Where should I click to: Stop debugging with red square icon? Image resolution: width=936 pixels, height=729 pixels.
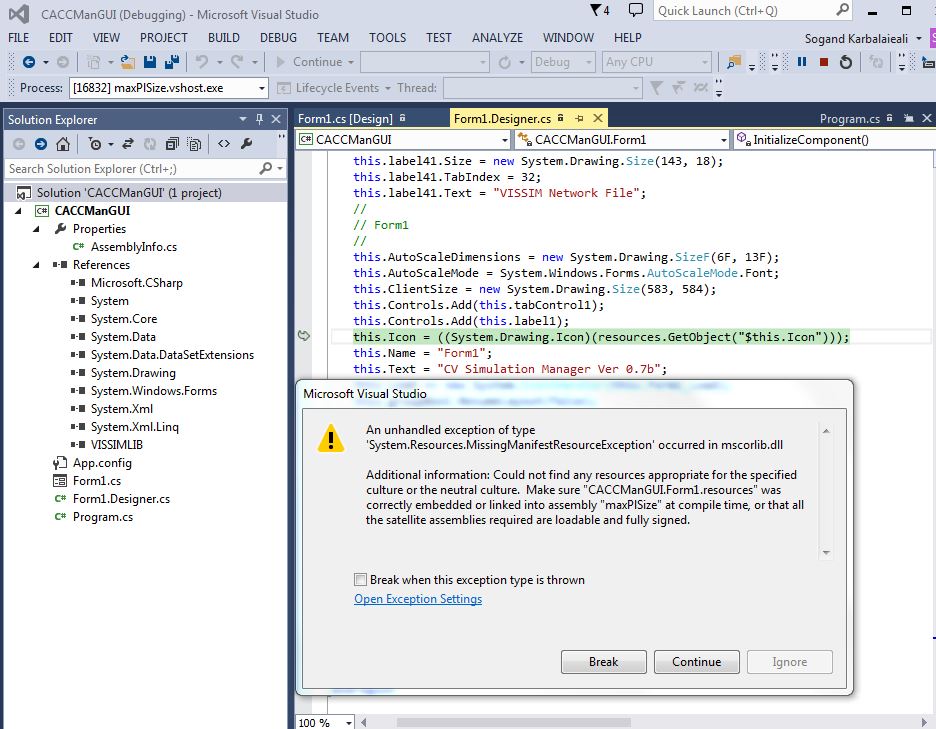click(x=824, y=61)
